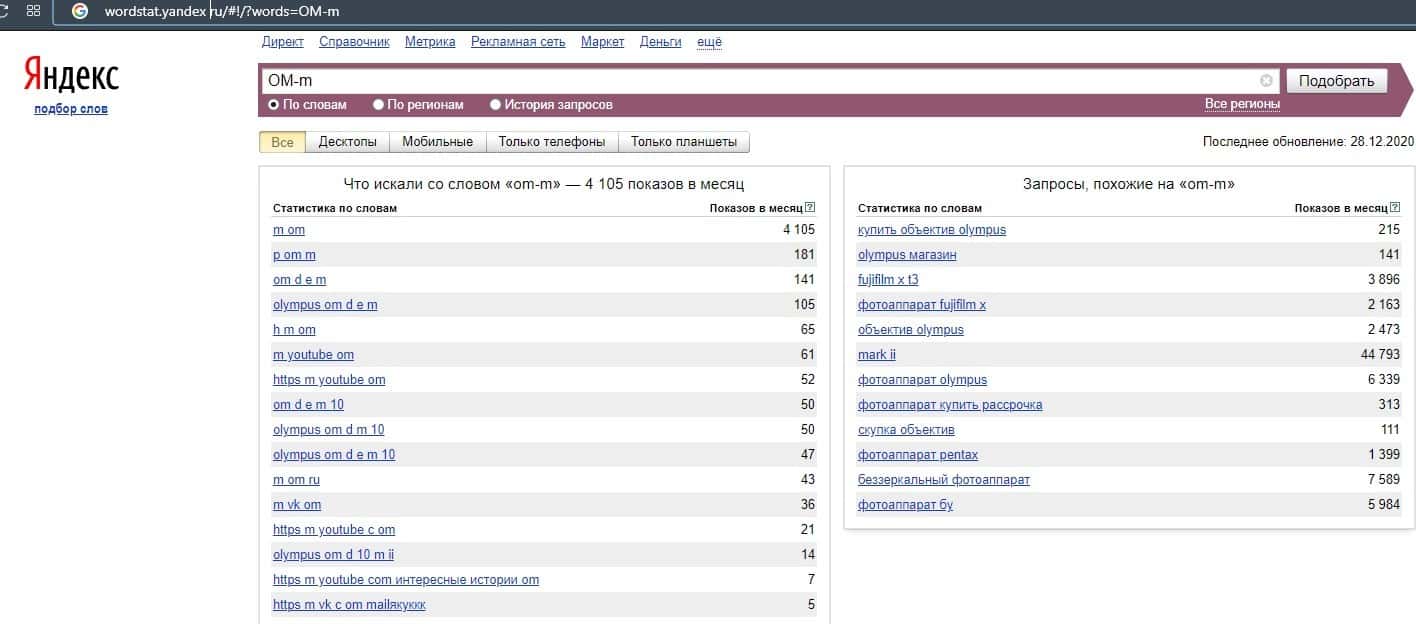
Task: Click the 'подбор слов' link under logo
Action: [71, 109]
